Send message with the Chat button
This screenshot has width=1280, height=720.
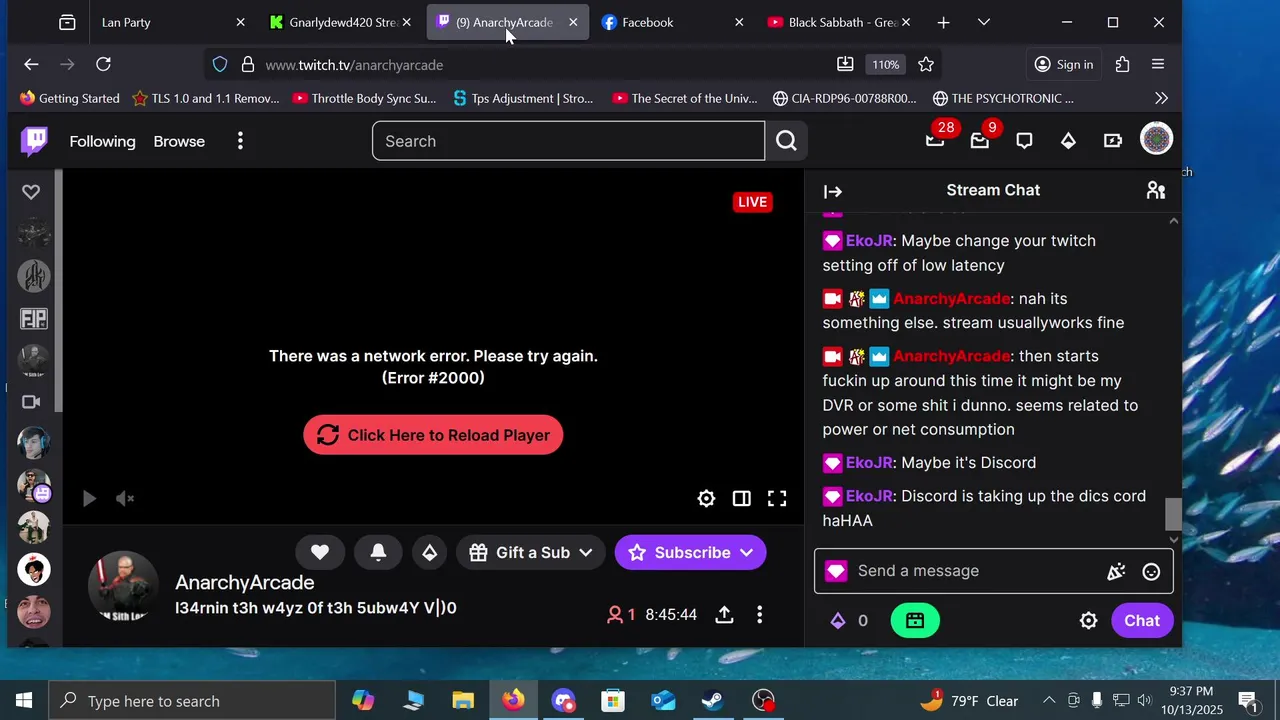pyautogui.click(x=1142, y=621)
